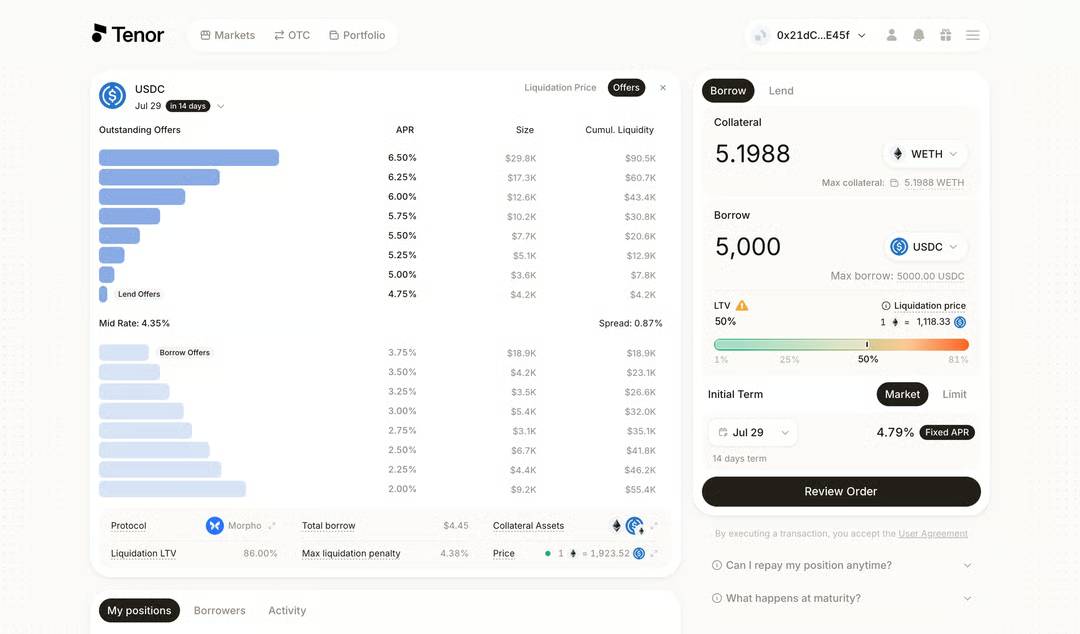The height and width of the screenshot is (634, 1080).
Task: Click the borrow amount field 5,000
Action: coord(748,247)
